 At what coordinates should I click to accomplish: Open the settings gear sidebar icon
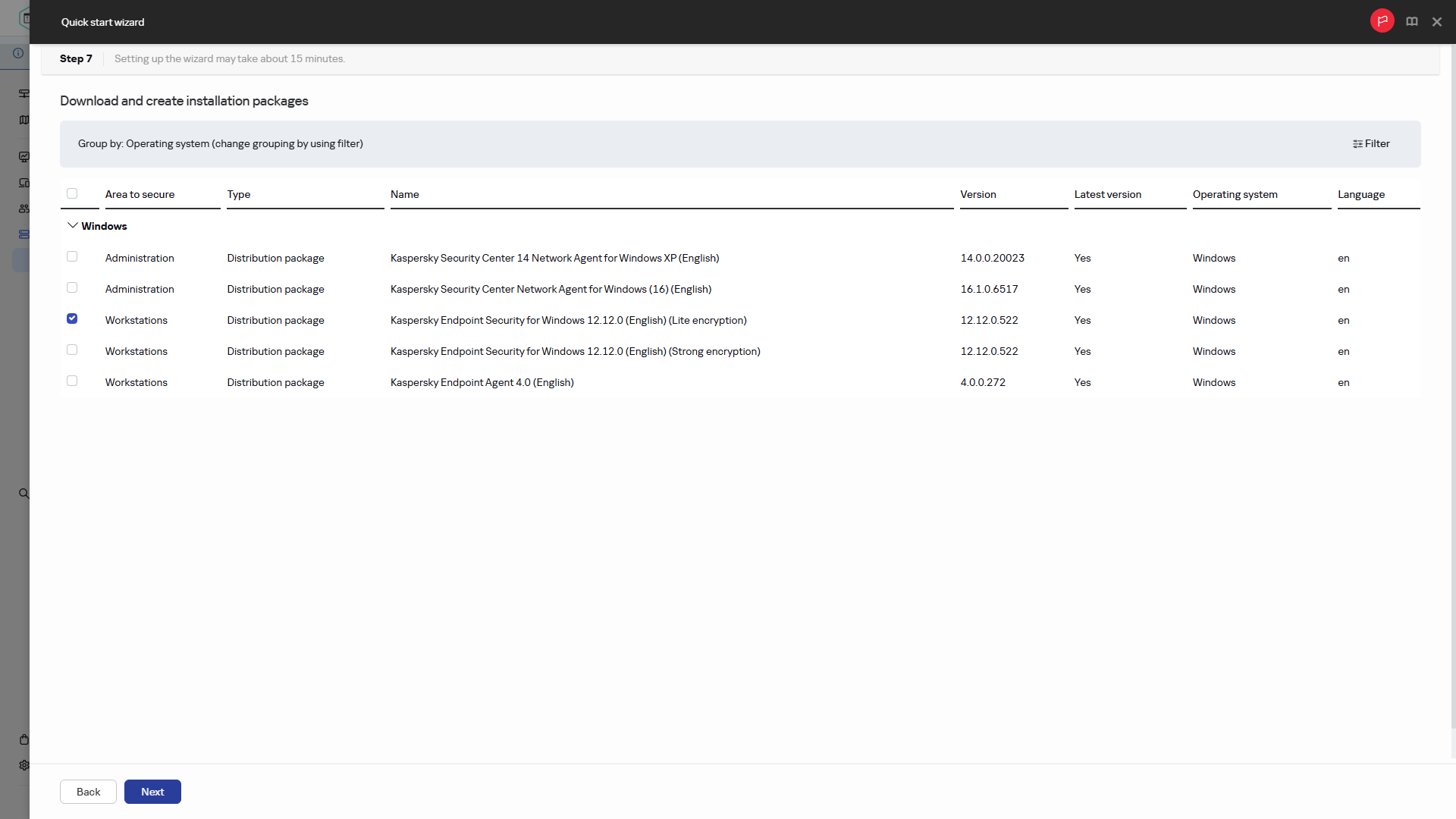(24, 765)
